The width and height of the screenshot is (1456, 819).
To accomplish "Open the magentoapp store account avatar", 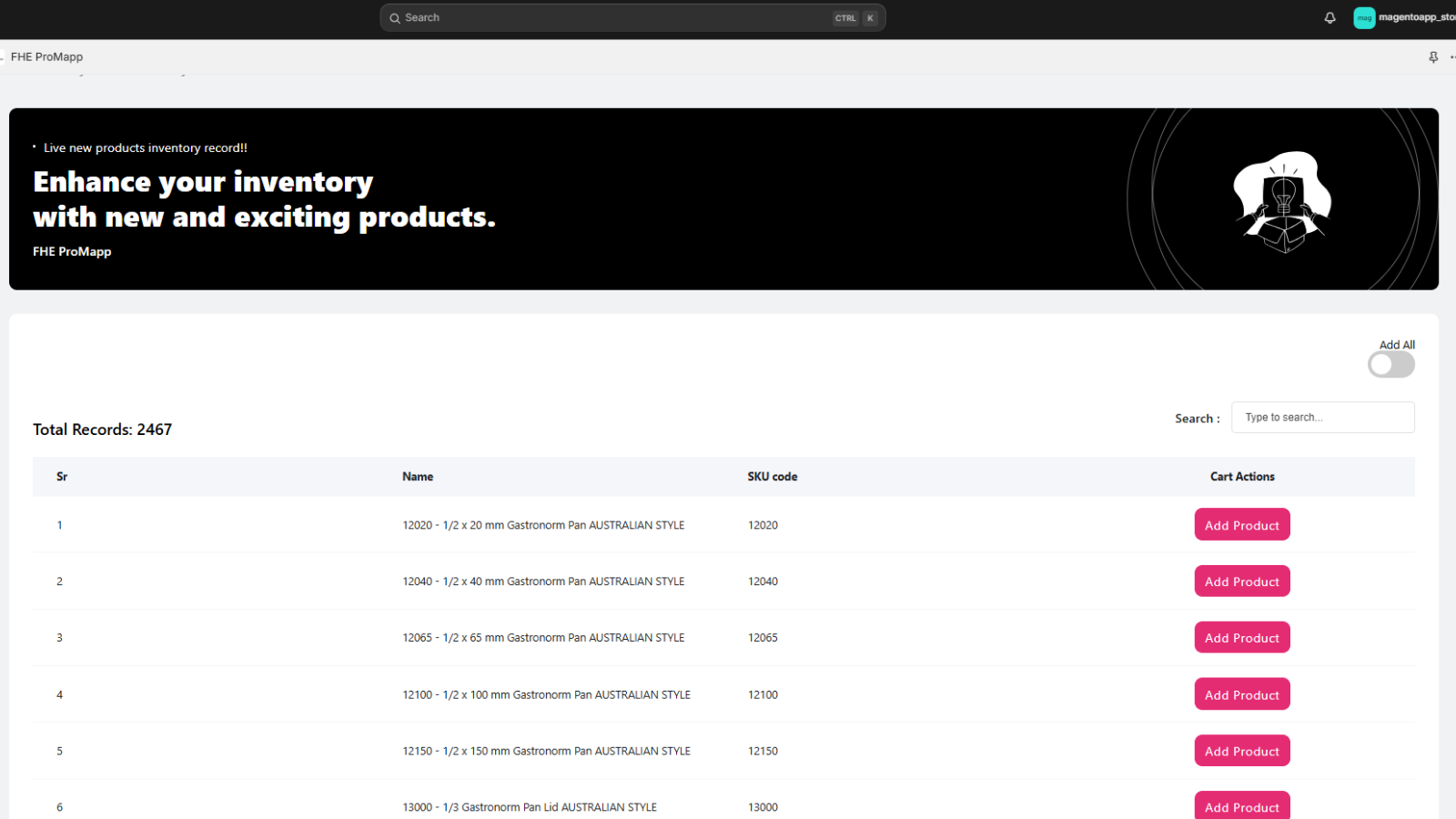I will [x=1364, y=18].
